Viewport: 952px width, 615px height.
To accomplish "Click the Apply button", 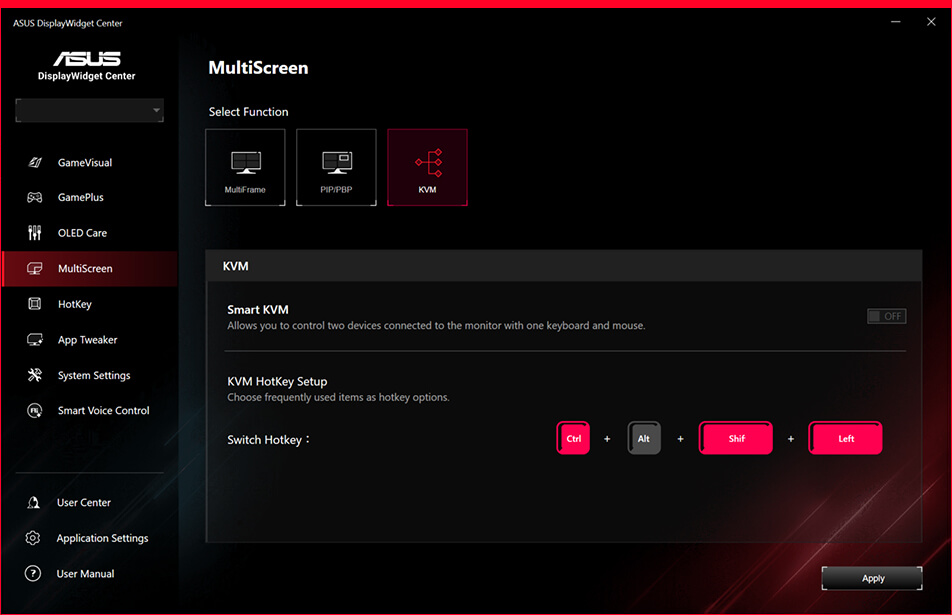I will (872, 578).
